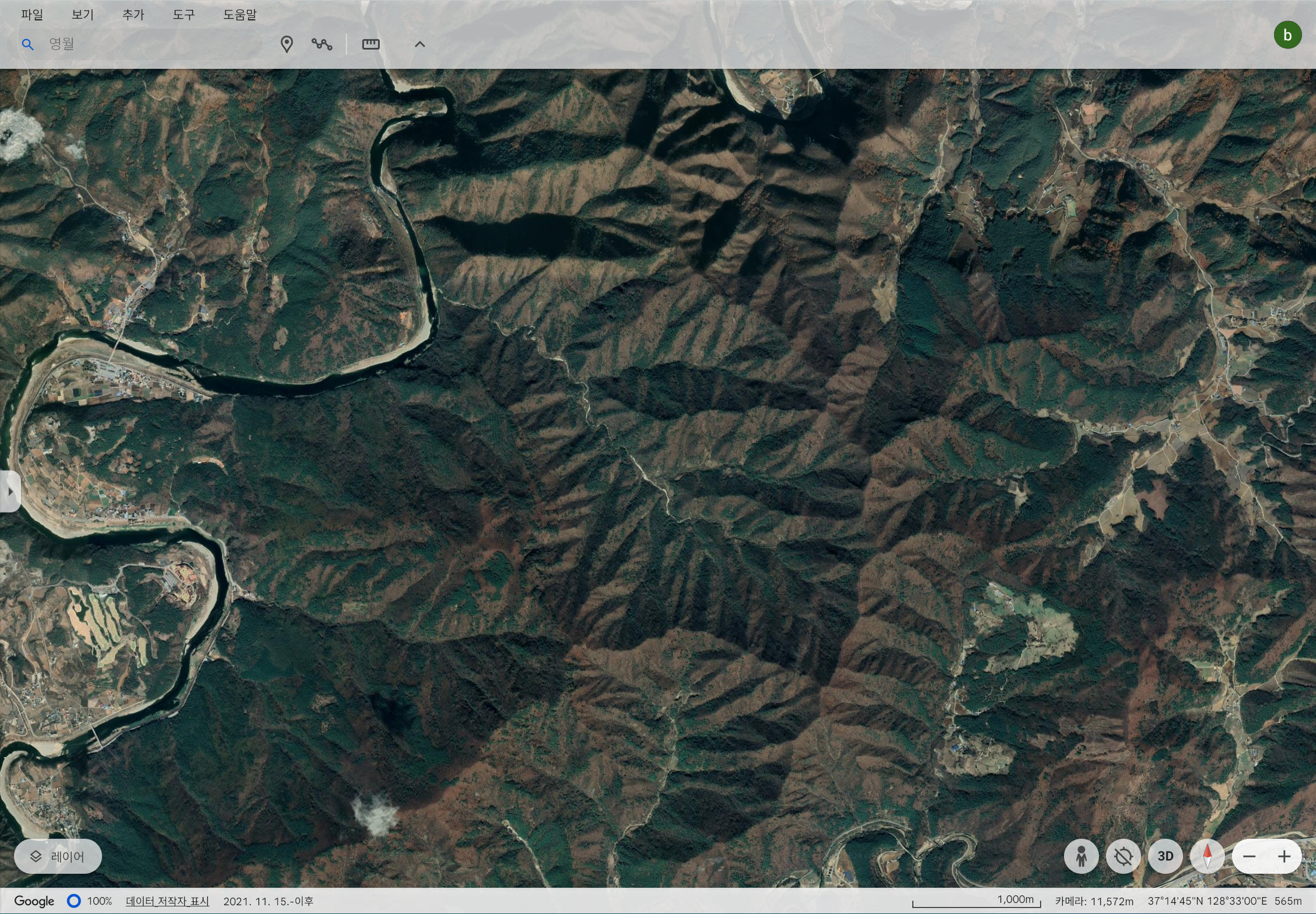Click the search magnifier icon
This screenshot has width=1316, height=914.
pyautogui.click(x=27, y=44)
